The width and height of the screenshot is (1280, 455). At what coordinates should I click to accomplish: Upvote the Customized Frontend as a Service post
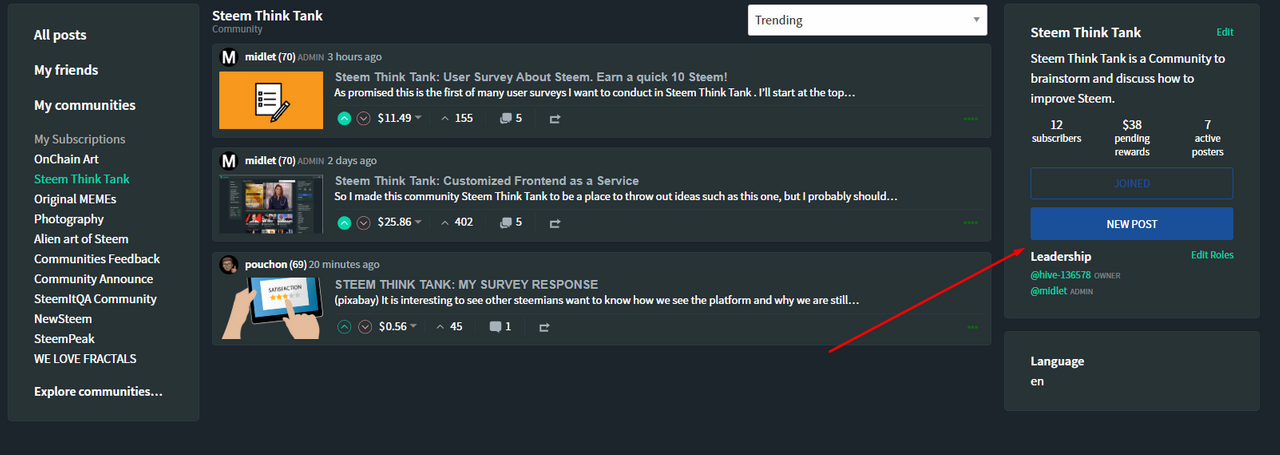tap(344, 222)
